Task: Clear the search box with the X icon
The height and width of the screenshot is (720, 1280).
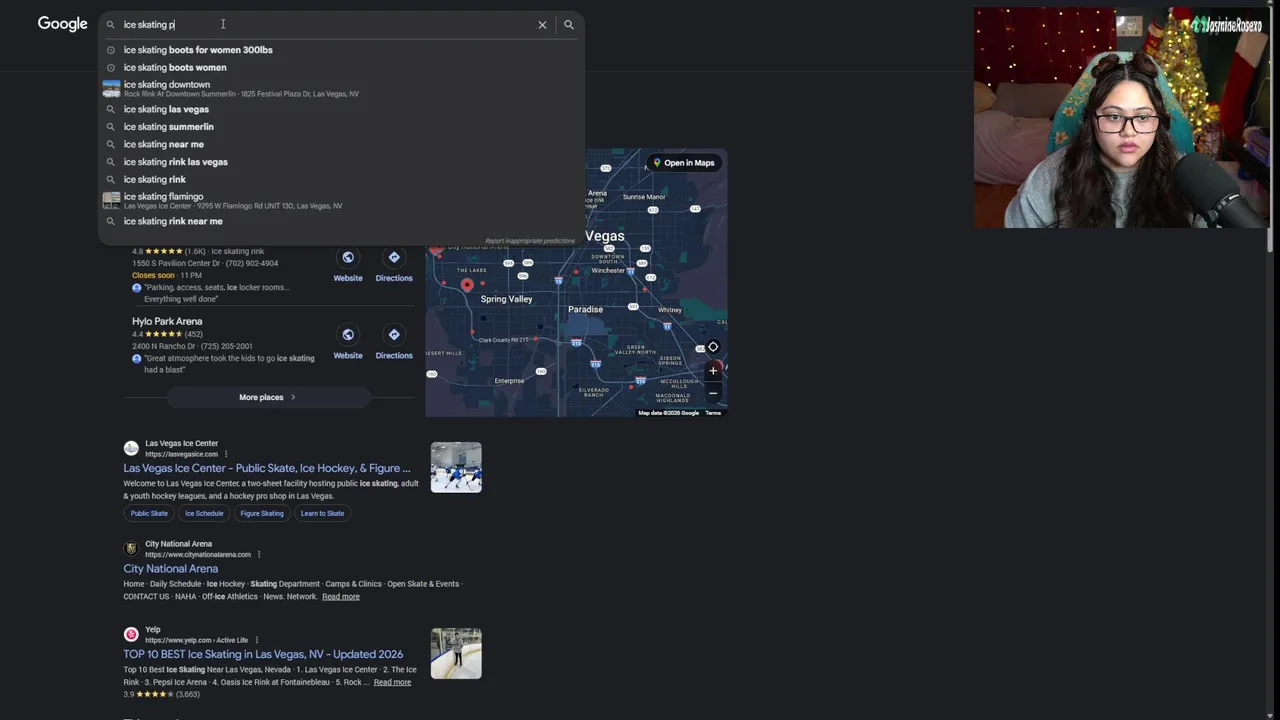Action: coord(542,25)
